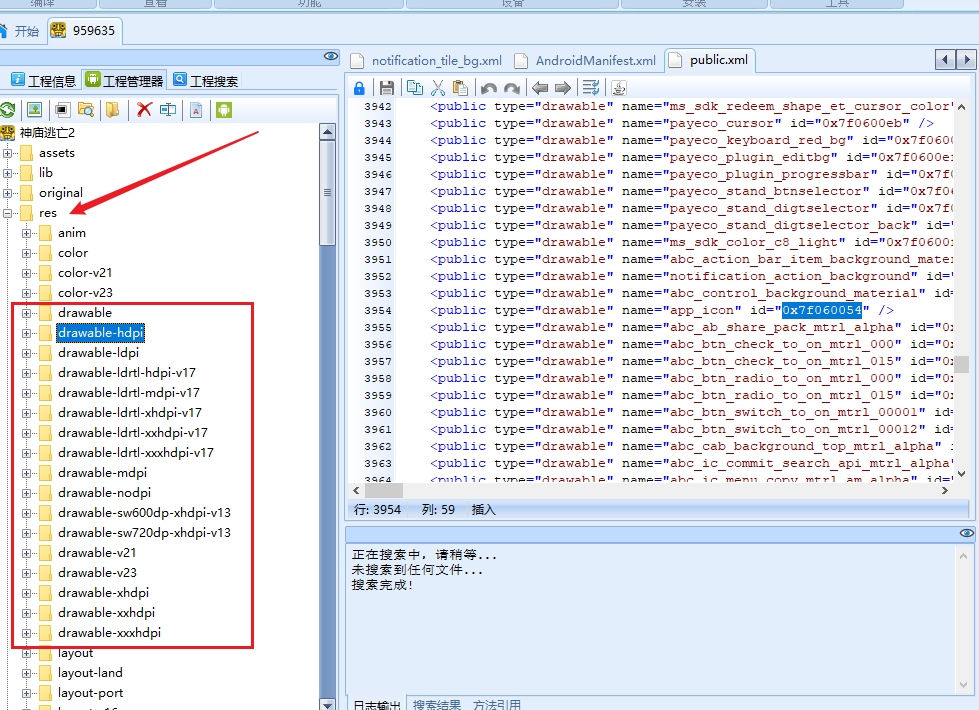The height and width of the screenshot is (710, 979).
Task: Click the black window icon in project toolbar
Action: point(62,110)
